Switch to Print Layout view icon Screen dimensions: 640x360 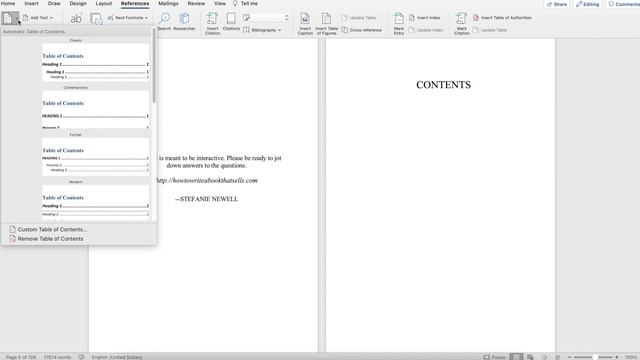516,357
